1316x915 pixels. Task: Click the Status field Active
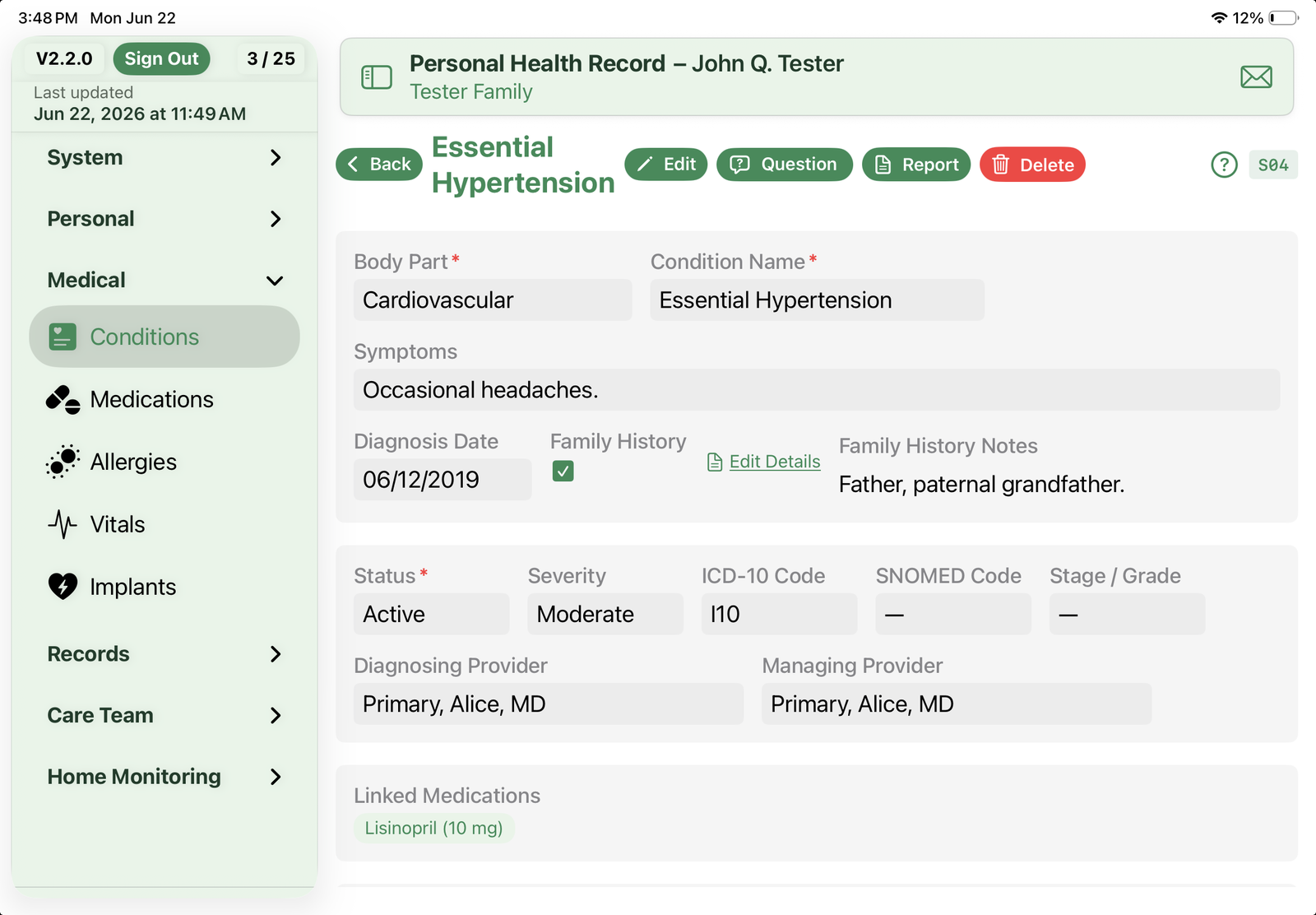tap(431, 614)
